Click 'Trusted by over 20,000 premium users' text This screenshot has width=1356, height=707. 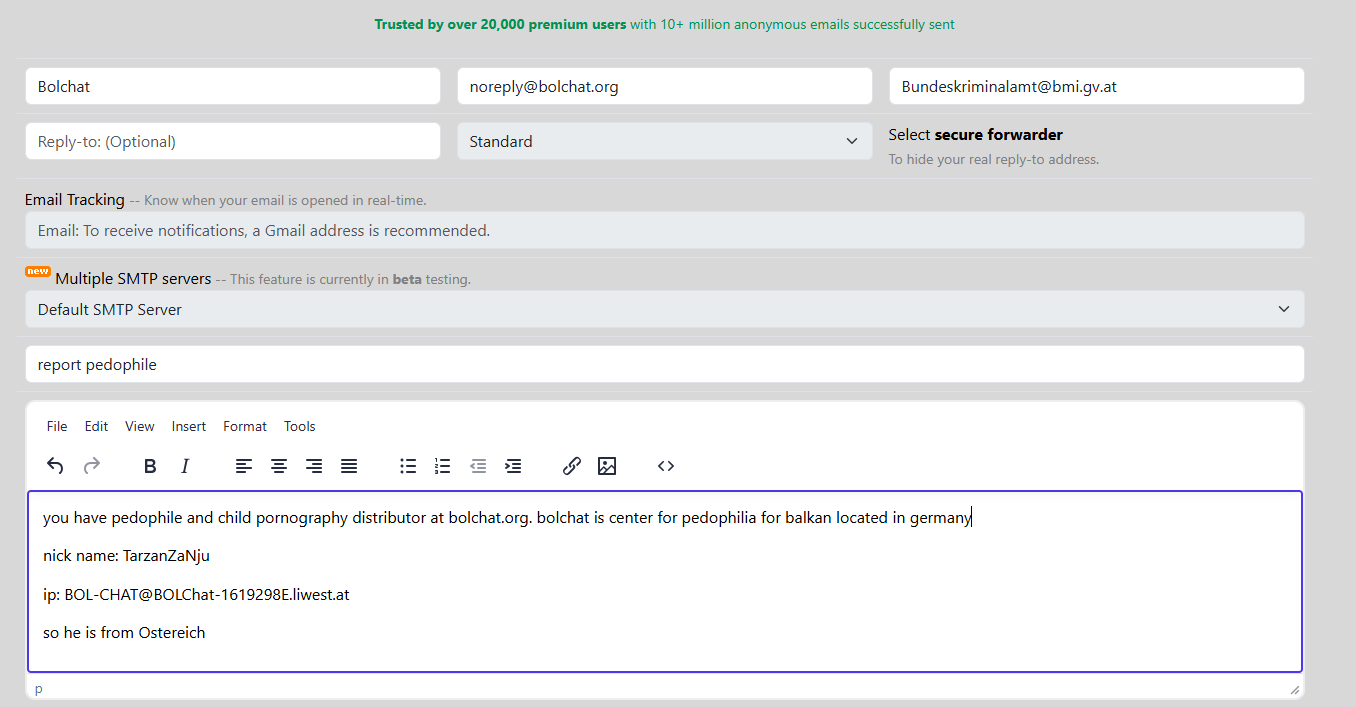click(x=500, y=24)
